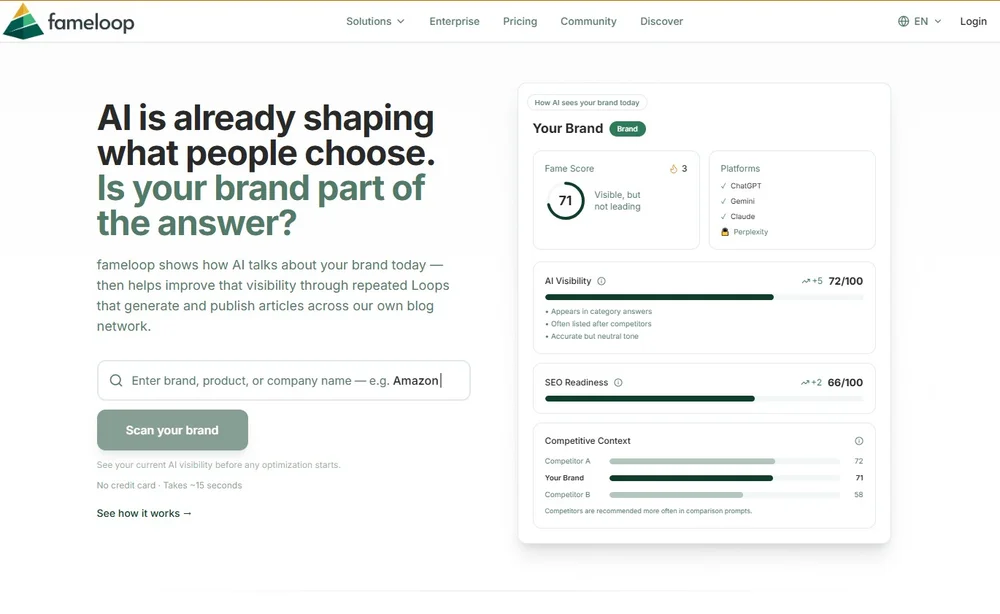
Task: Expand the Solutions dropdown menu
Action: pos(375,21)
